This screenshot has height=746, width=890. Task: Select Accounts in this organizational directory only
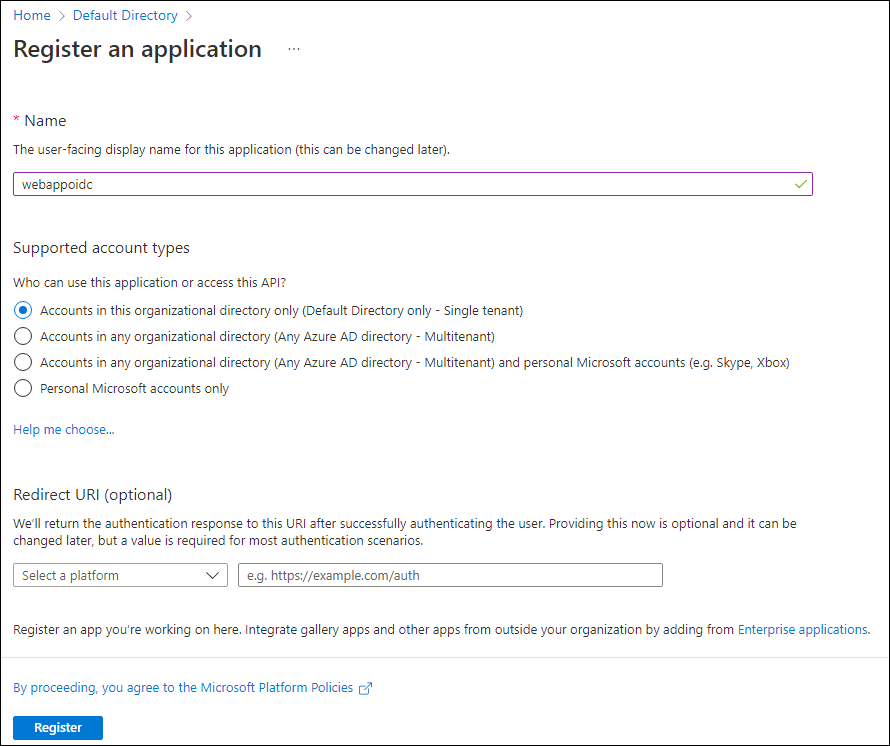[x=23, y=310]
